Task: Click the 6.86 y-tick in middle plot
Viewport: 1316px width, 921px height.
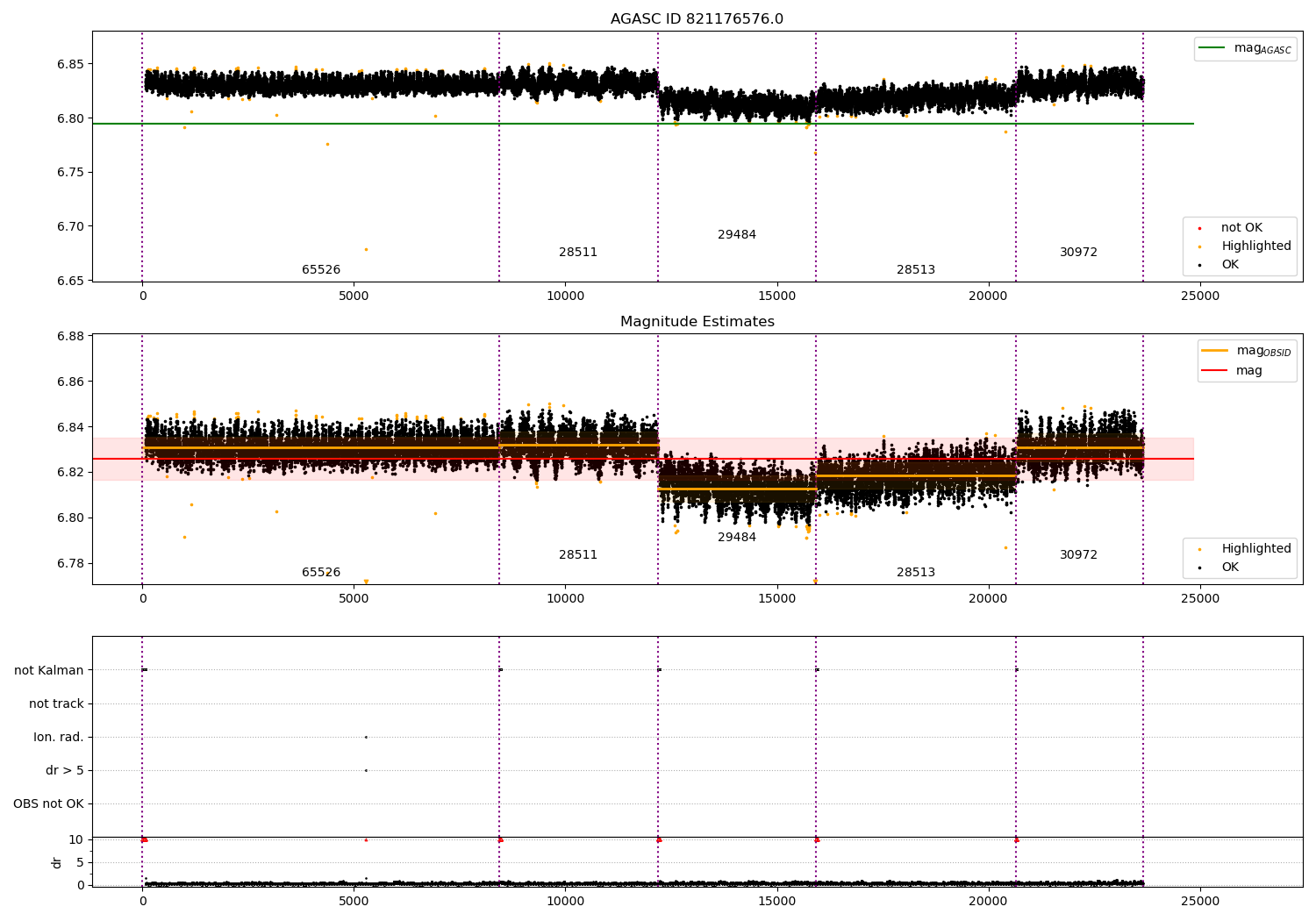Action: click(x=70, y=382)
